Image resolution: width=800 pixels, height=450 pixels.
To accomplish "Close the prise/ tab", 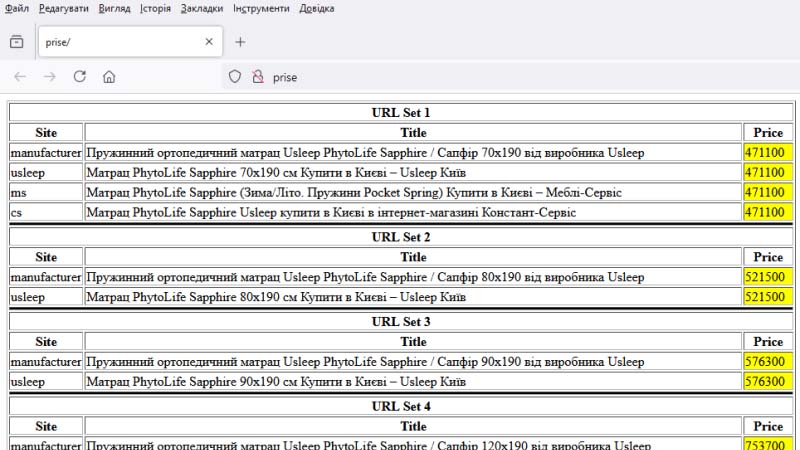I will point(209,42).
